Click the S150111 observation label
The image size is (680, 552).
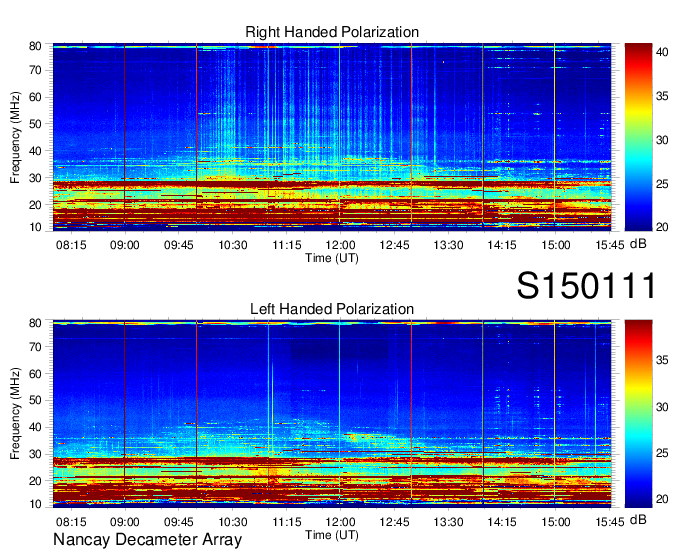586,286
